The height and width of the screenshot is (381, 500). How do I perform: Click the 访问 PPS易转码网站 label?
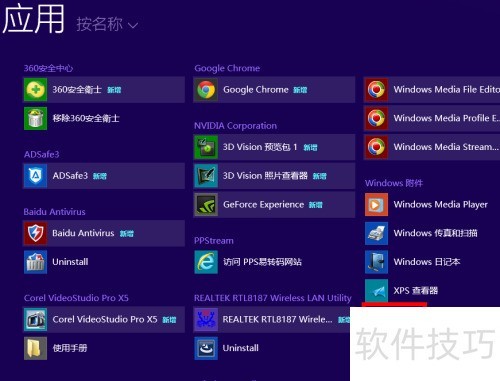(x=262, y=262)
